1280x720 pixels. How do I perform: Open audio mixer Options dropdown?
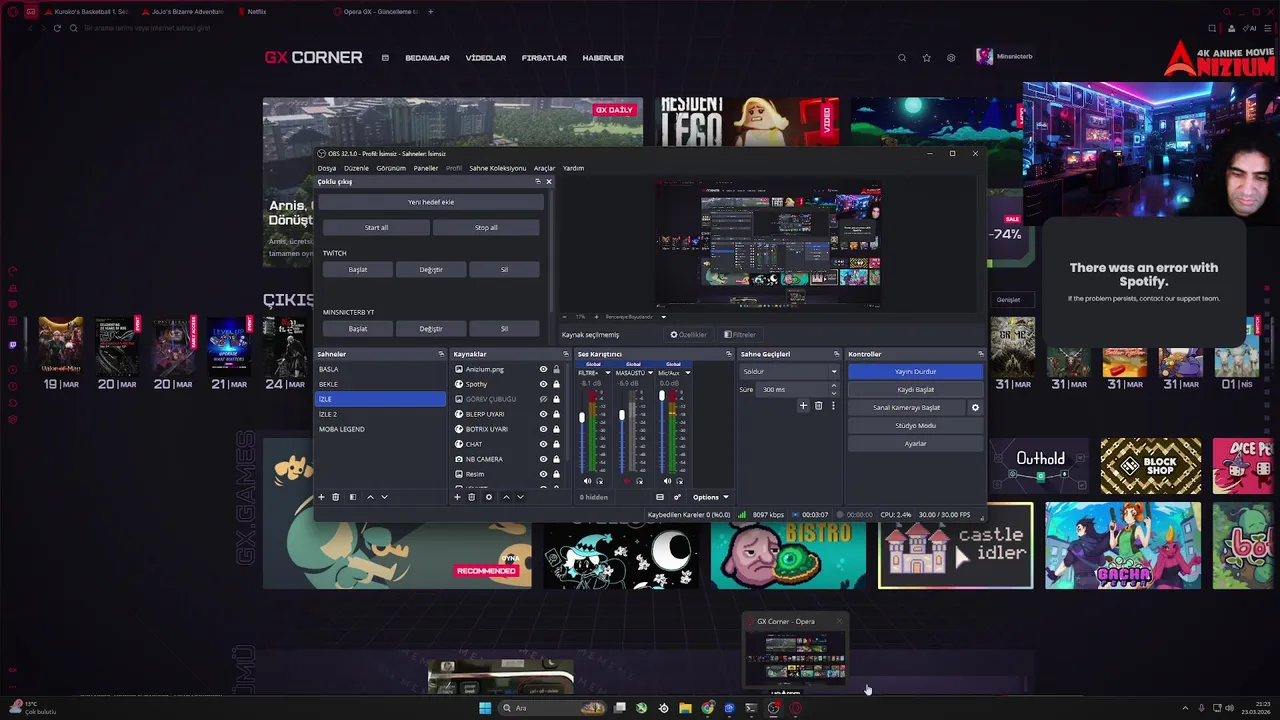711,497
